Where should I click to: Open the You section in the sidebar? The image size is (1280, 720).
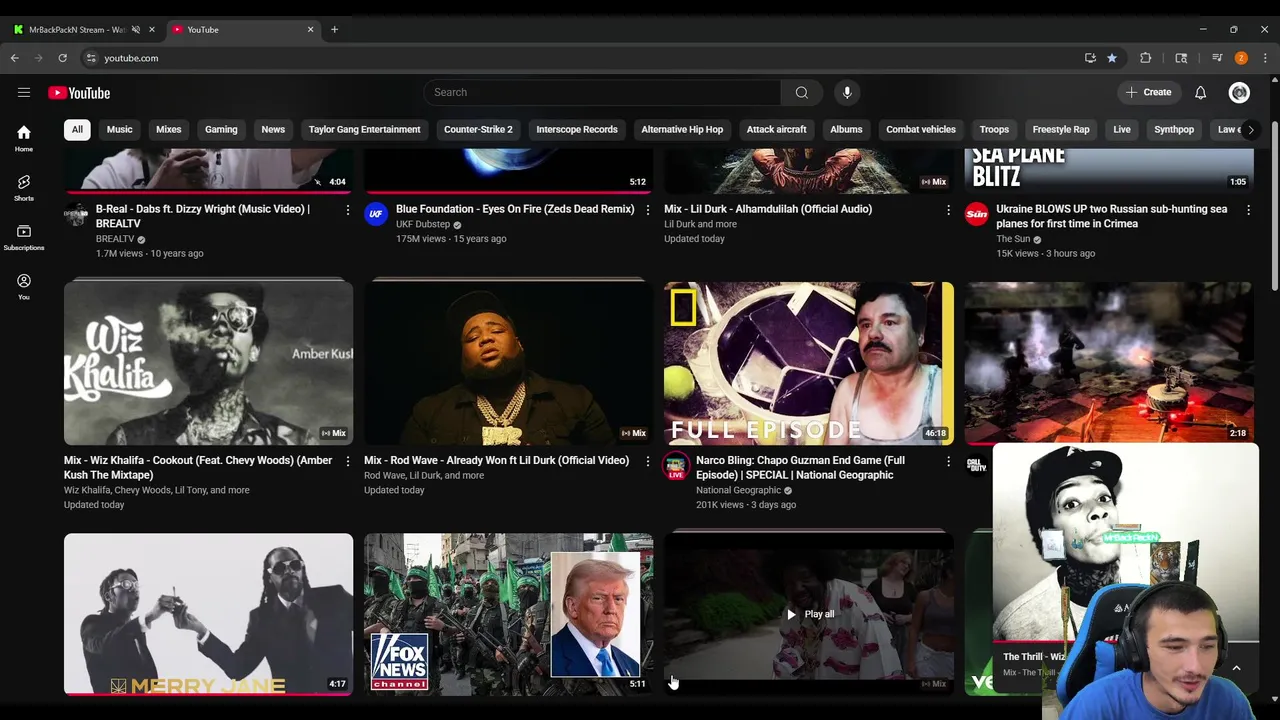(24, 286)
